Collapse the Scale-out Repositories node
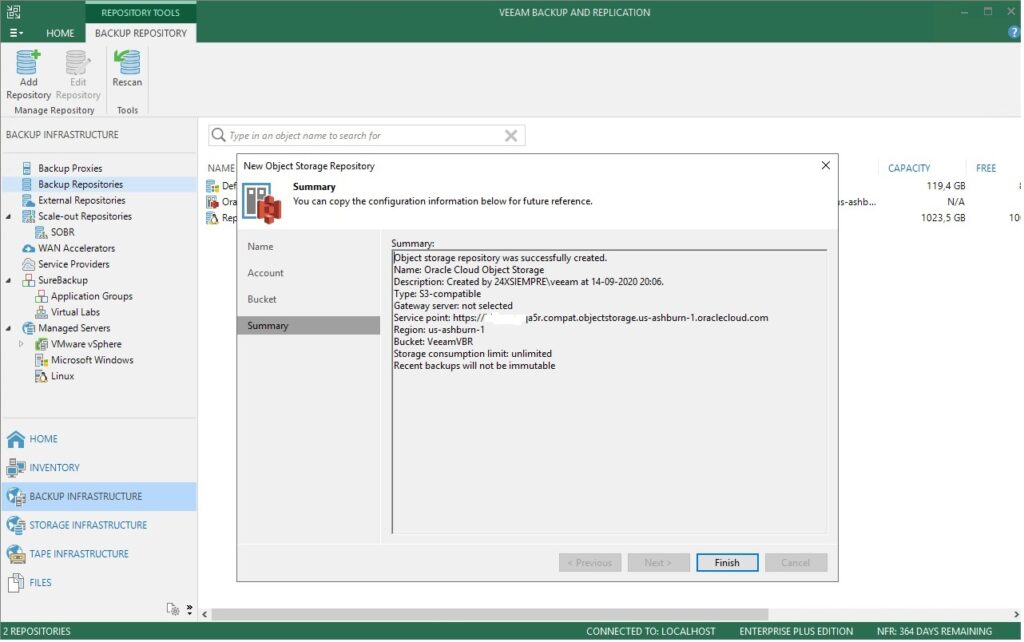The width and height of the screenshot is (1024, 642). point(8,216)
